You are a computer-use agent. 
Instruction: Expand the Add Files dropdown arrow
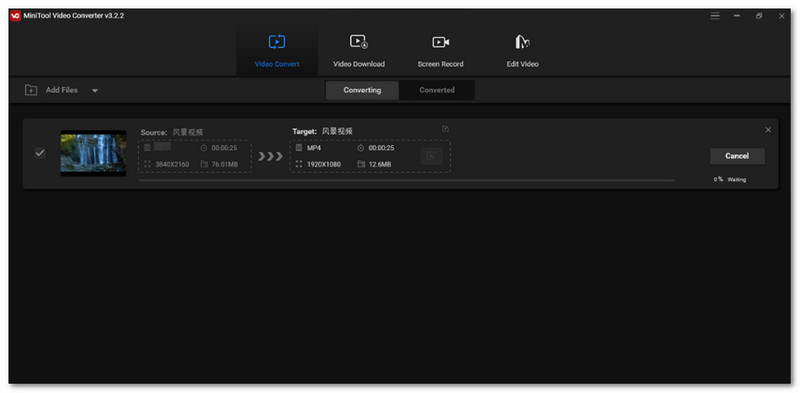click(95, 91)
